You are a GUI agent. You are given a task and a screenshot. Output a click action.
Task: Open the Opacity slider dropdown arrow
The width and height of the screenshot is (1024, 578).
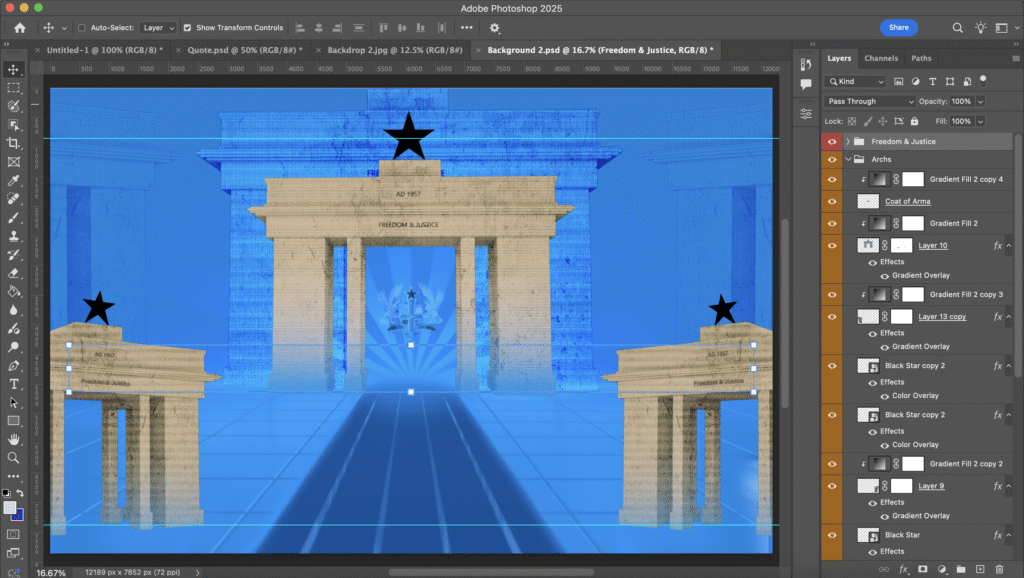point(980,101)
